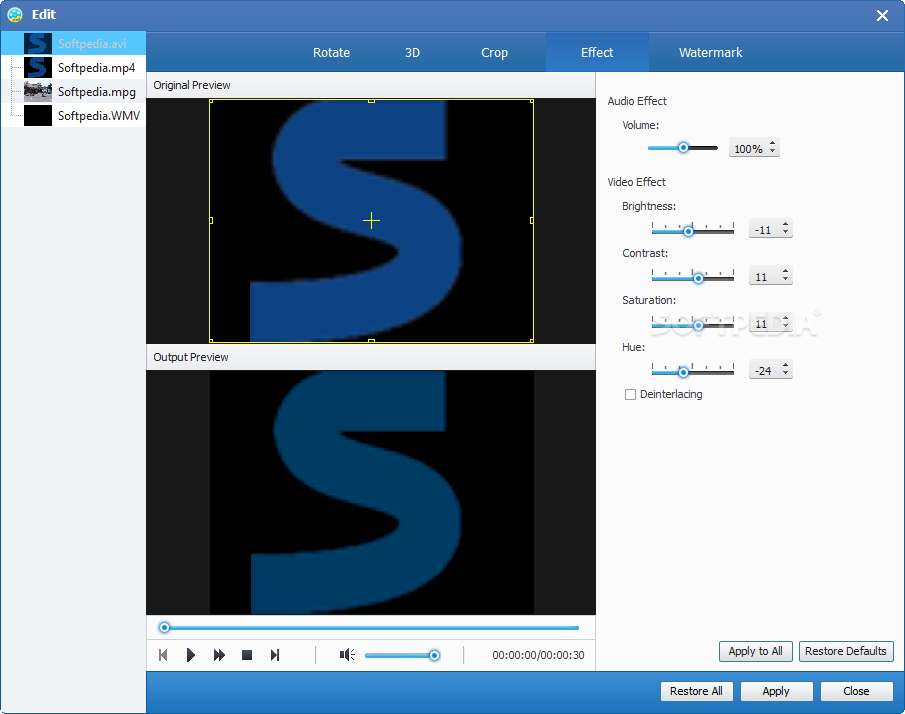
Task: Open the Watermark tab
Action: pos(710,53)
